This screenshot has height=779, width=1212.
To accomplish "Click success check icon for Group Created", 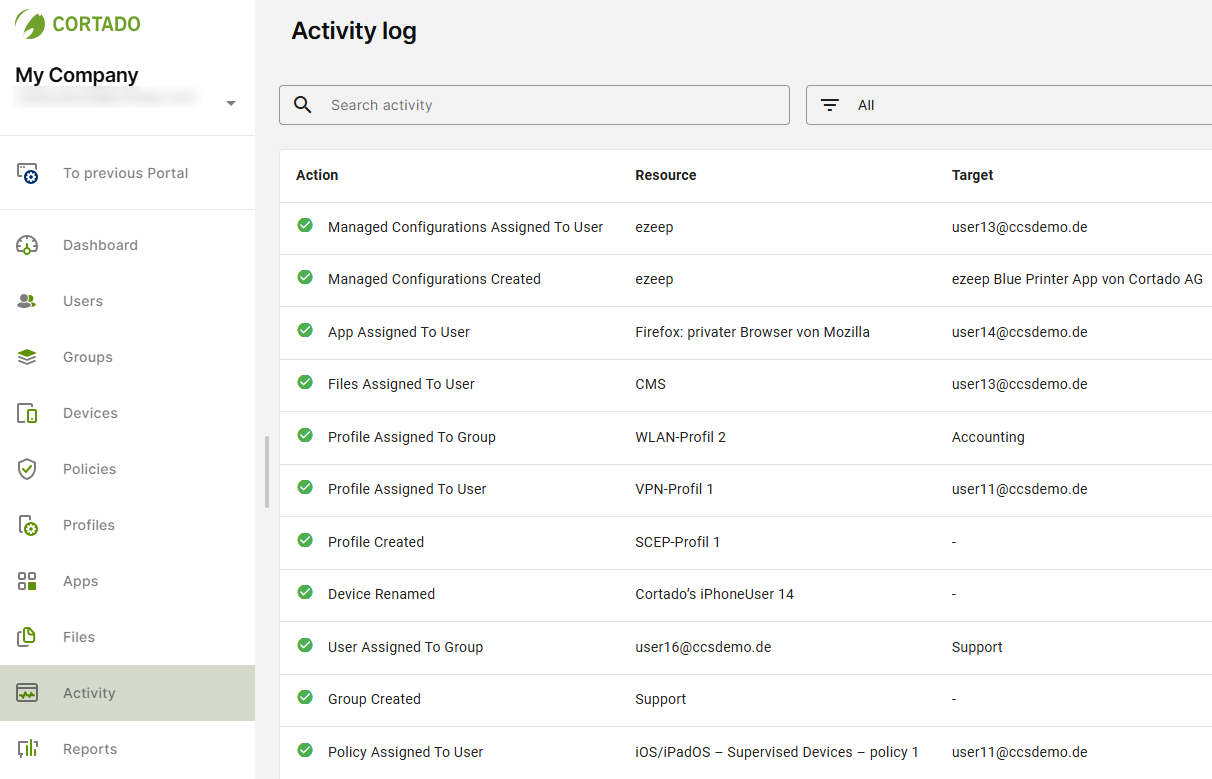I will click(x=305, y=697).
